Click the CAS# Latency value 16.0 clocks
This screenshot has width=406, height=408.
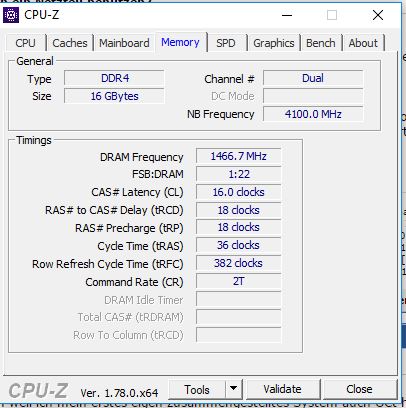point(239,192)
